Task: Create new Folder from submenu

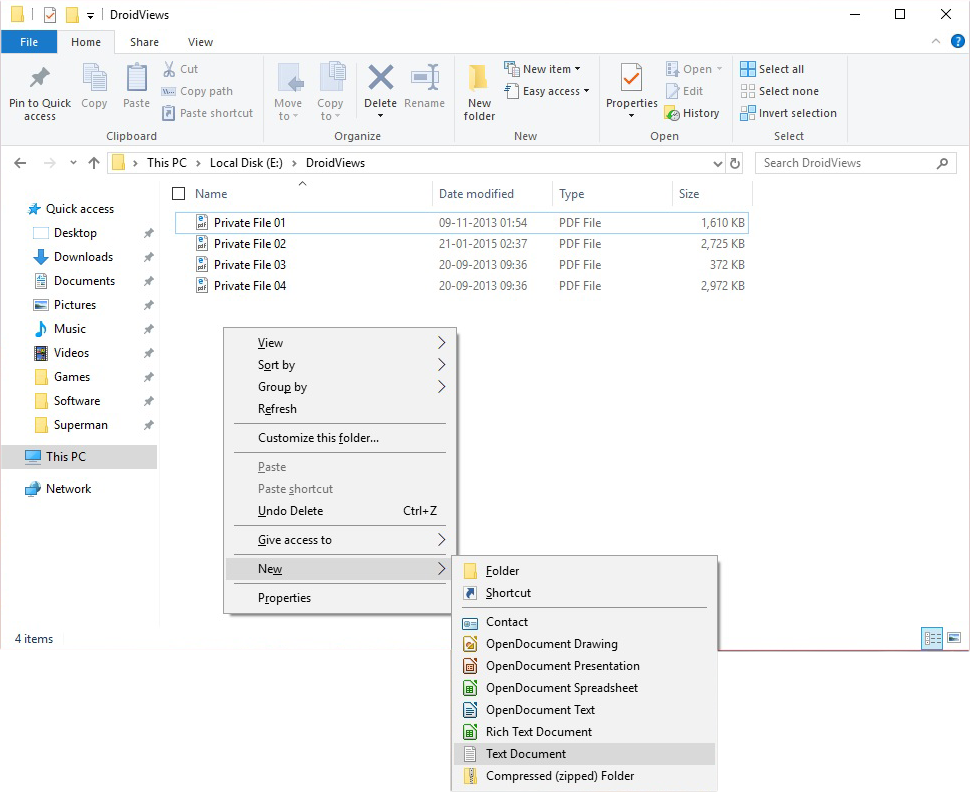Action: [x=585, y=570]
